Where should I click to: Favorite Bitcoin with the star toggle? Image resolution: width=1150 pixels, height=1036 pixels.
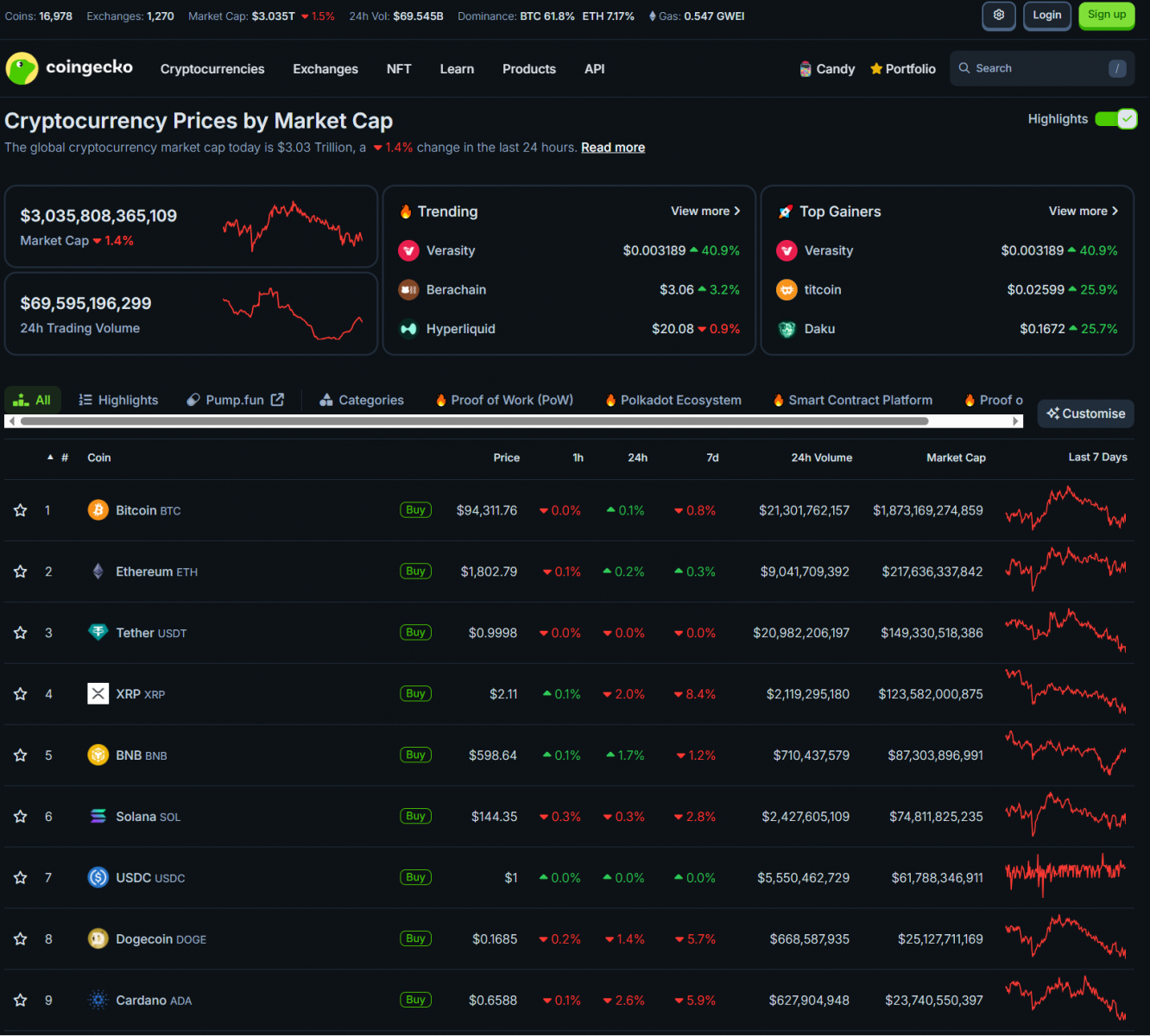tap(21, 510)
